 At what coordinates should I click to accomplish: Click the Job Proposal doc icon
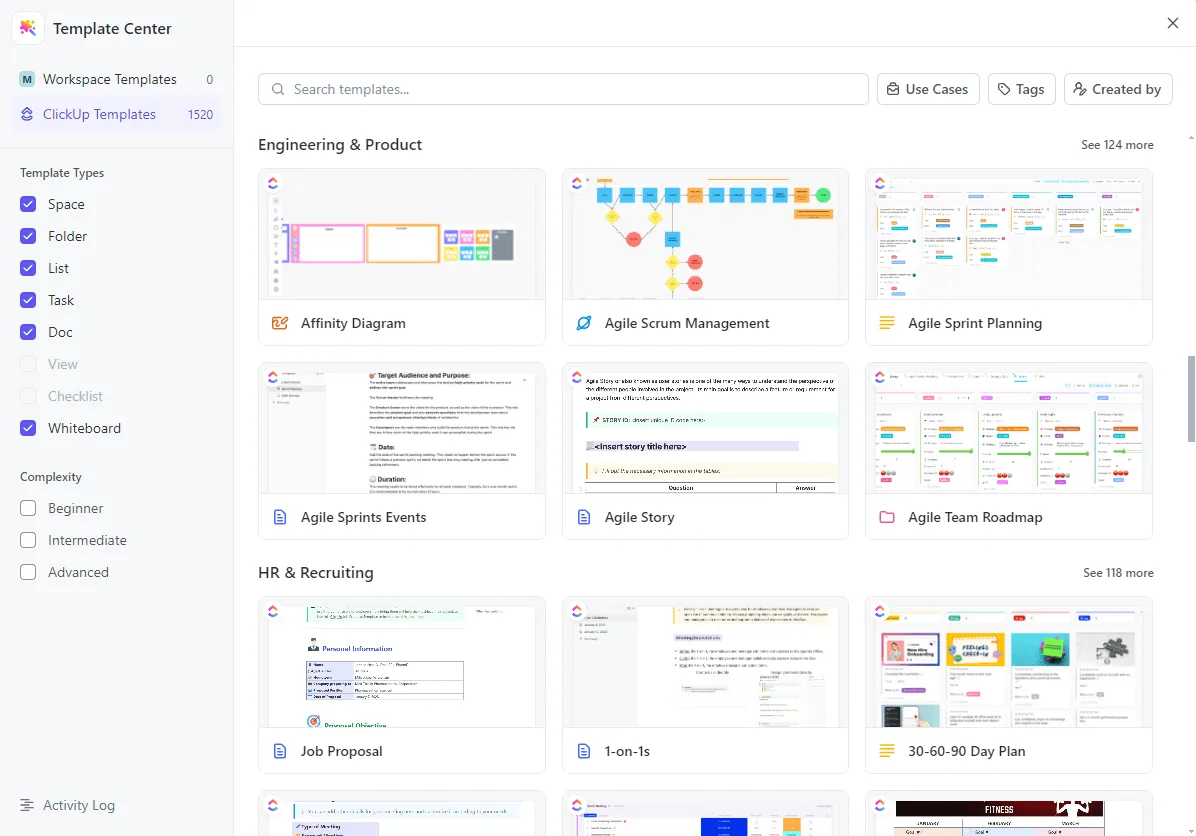click(280, 751)
